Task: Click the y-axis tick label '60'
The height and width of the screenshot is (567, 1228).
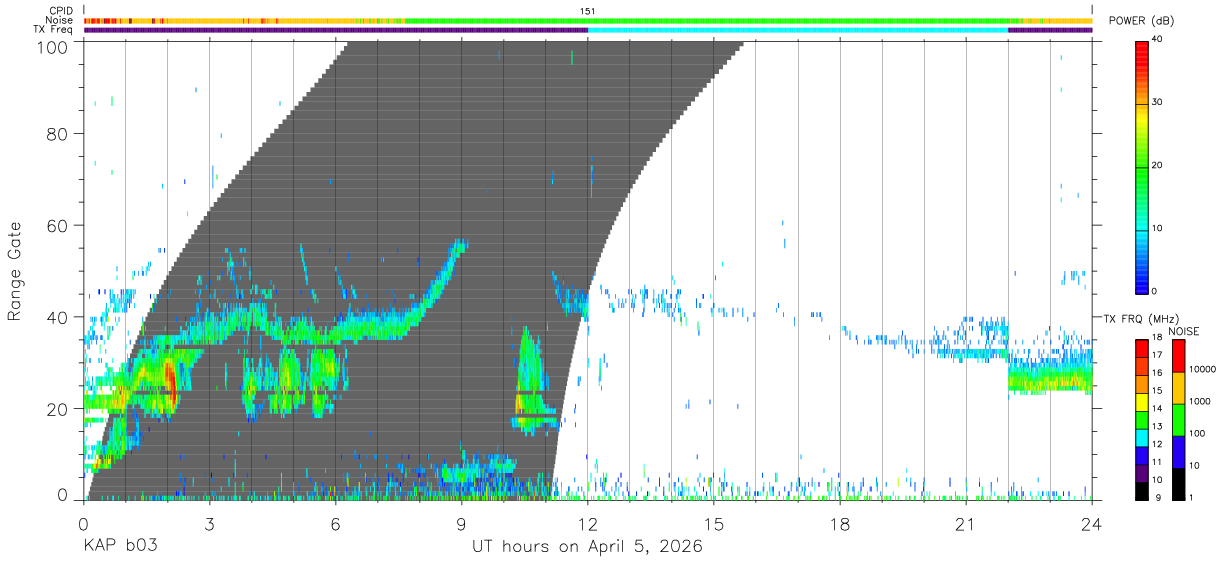Action: 58,225
